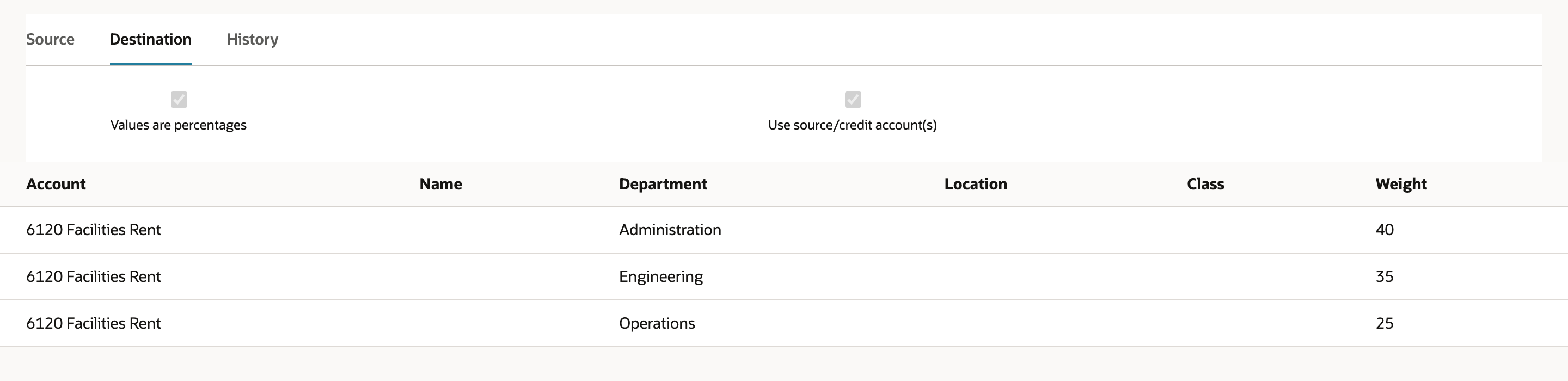Click the Weight column header

tap(1401, 184)
